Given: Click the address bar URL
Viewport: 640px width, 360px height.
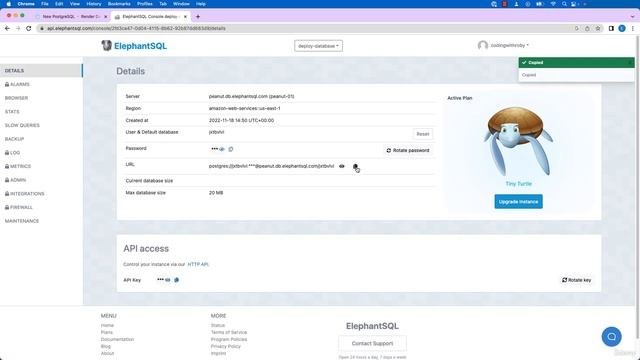Looking at the screenshot, I should pyautogui.click(x=136, y=29).
